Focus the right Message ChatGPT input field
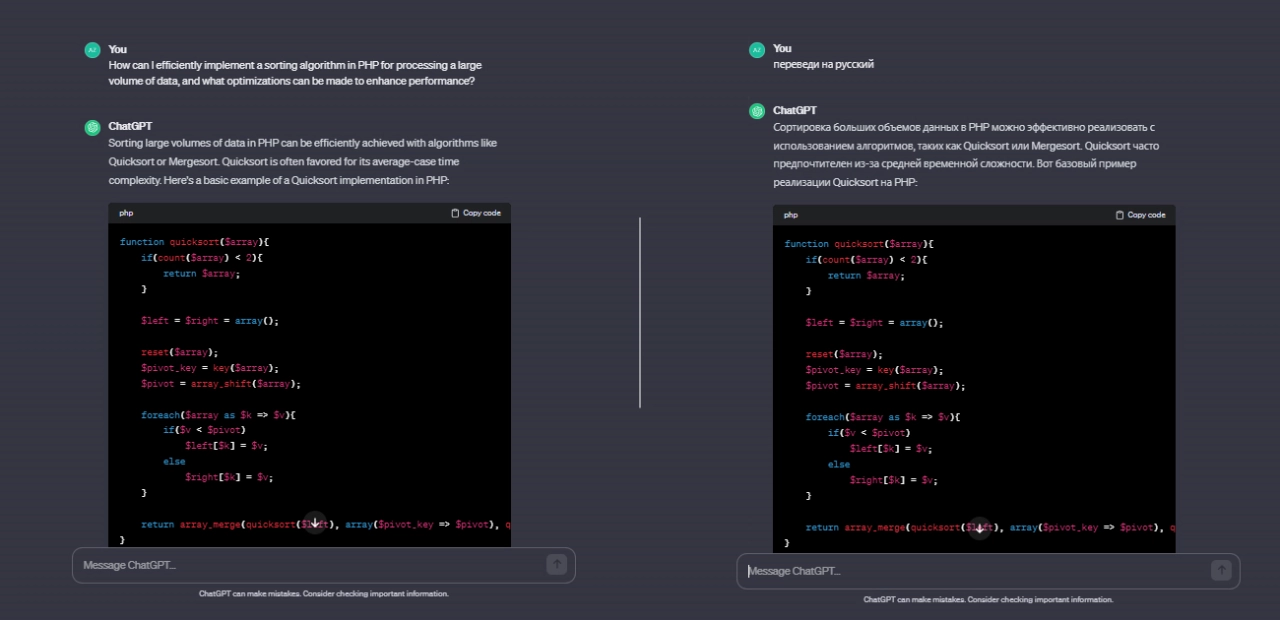The image size is (1280, 620). tap(975, 571)
